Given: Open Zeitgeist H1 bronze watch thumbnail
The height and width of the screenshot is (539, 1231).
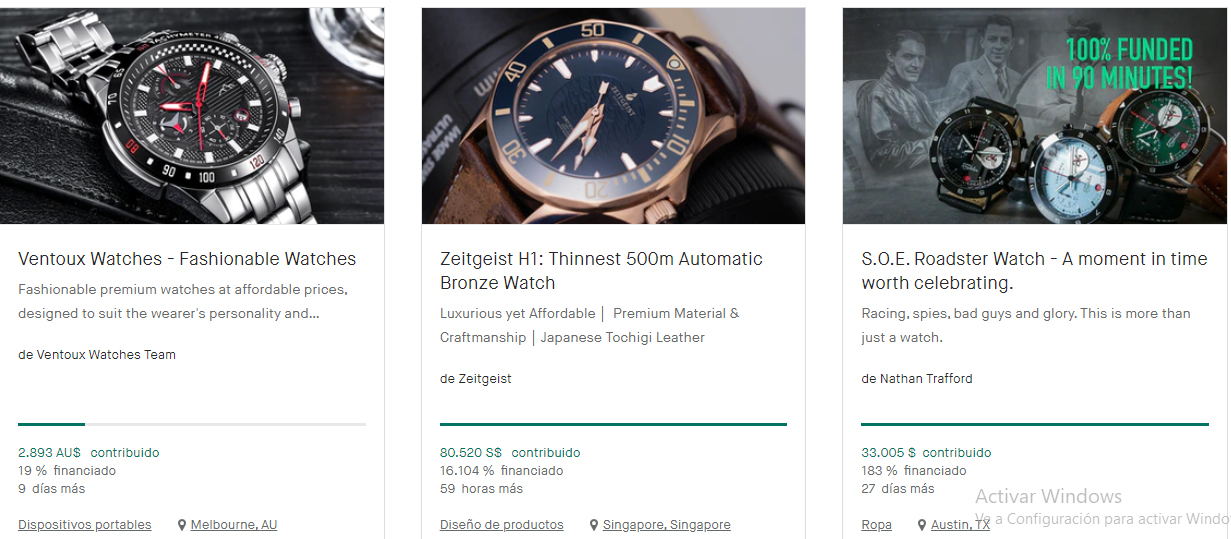Looking at the screenshot, I should pyautogui.click(x=613, y=116).
